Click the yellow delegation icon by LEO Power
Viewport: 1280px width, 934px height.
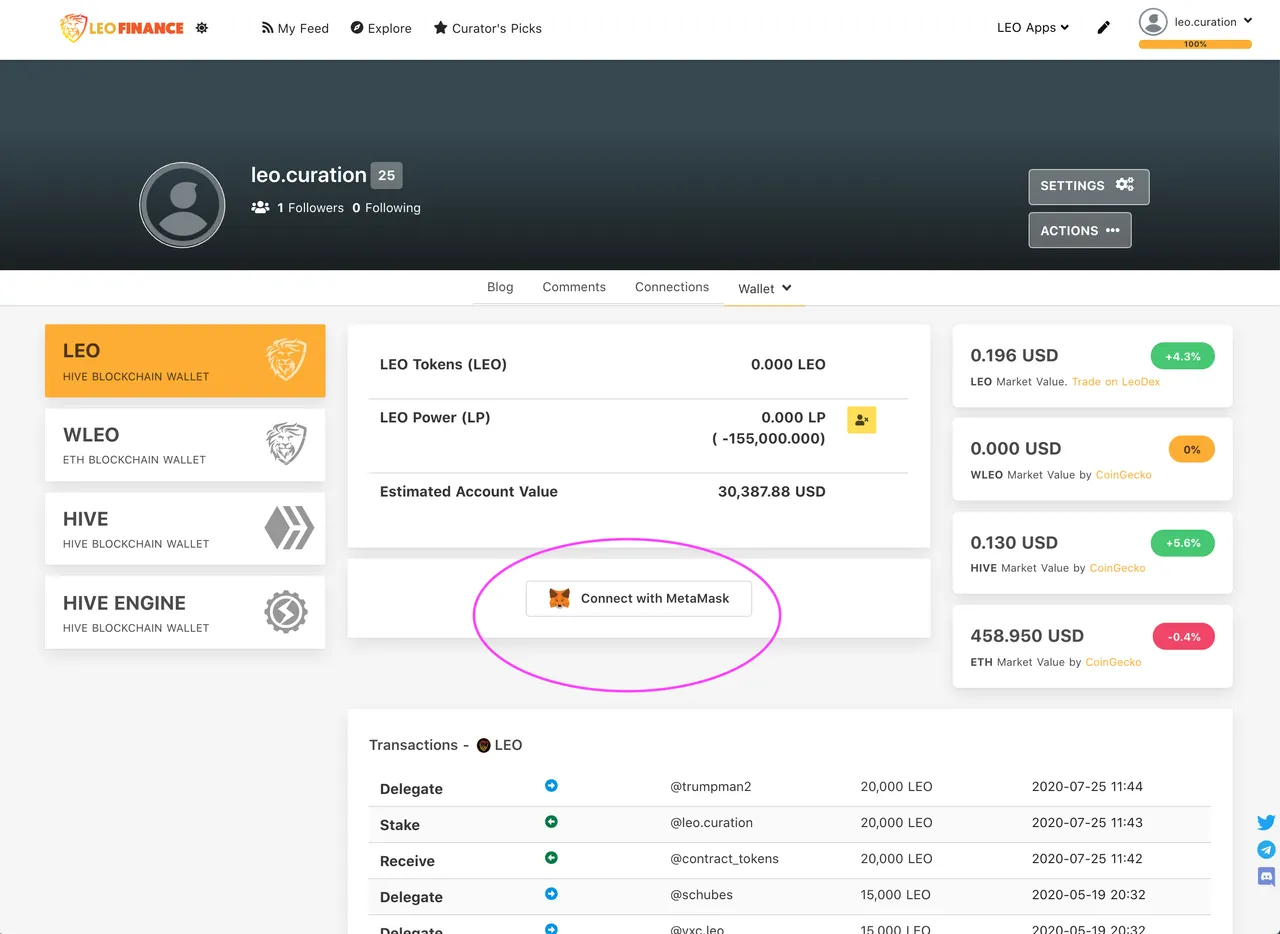tap(862, 420)
